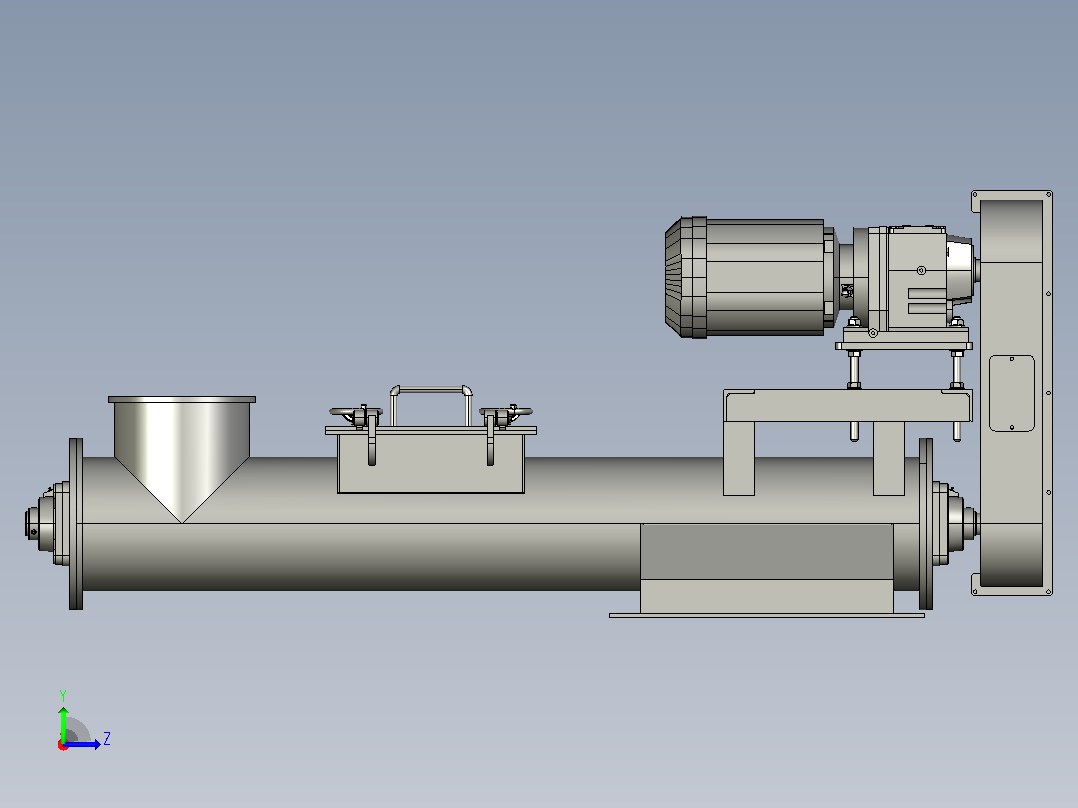Select the belt guard housing top section
Viewport: 1078px width, 808px height.
click(x=1011, y=231)
